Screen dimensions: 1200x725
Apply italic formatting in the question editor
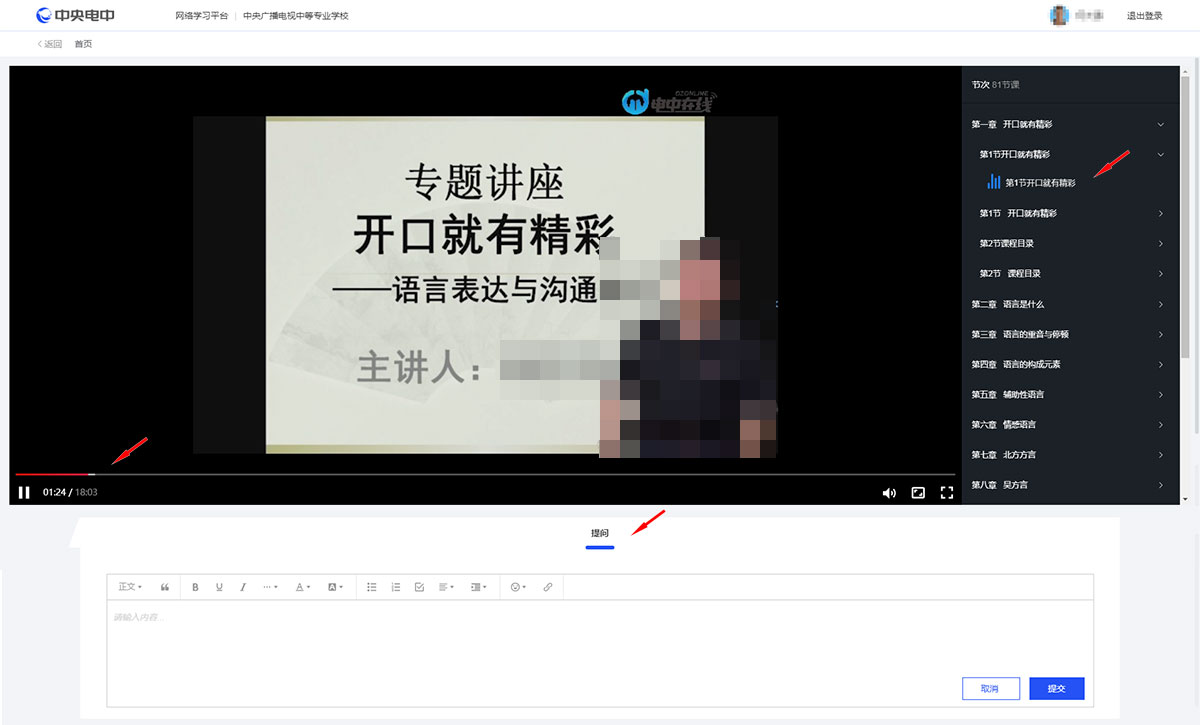243,587
